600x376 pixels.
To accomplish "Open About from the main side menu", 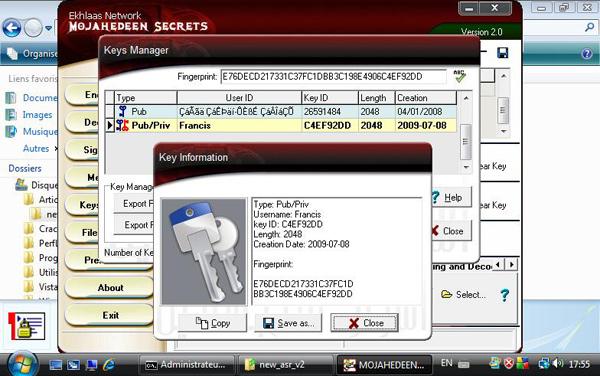I will pos(110,288).
